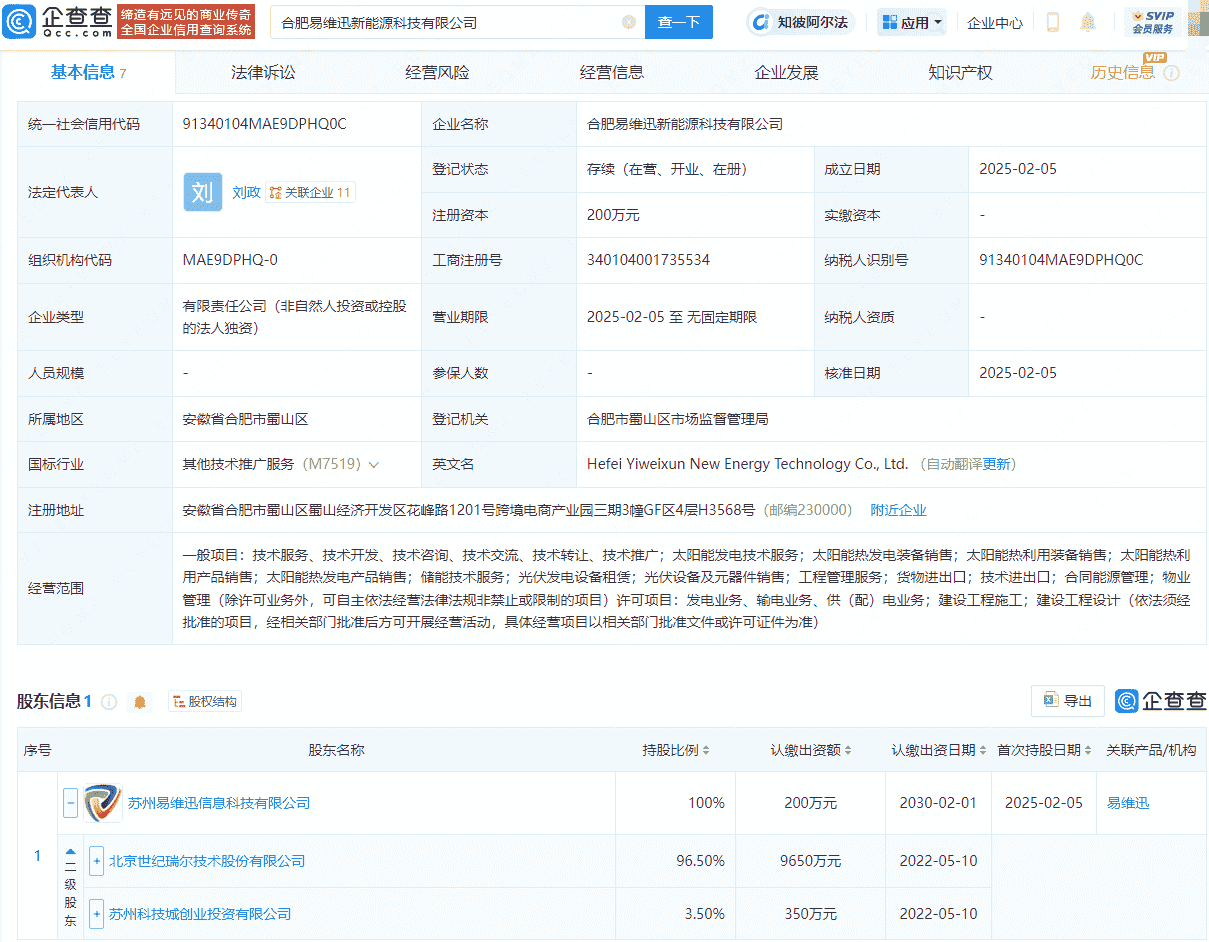View info icon next to 历史信息
This screenshot has width=1209, height=942.
[x=1170, y=74]
